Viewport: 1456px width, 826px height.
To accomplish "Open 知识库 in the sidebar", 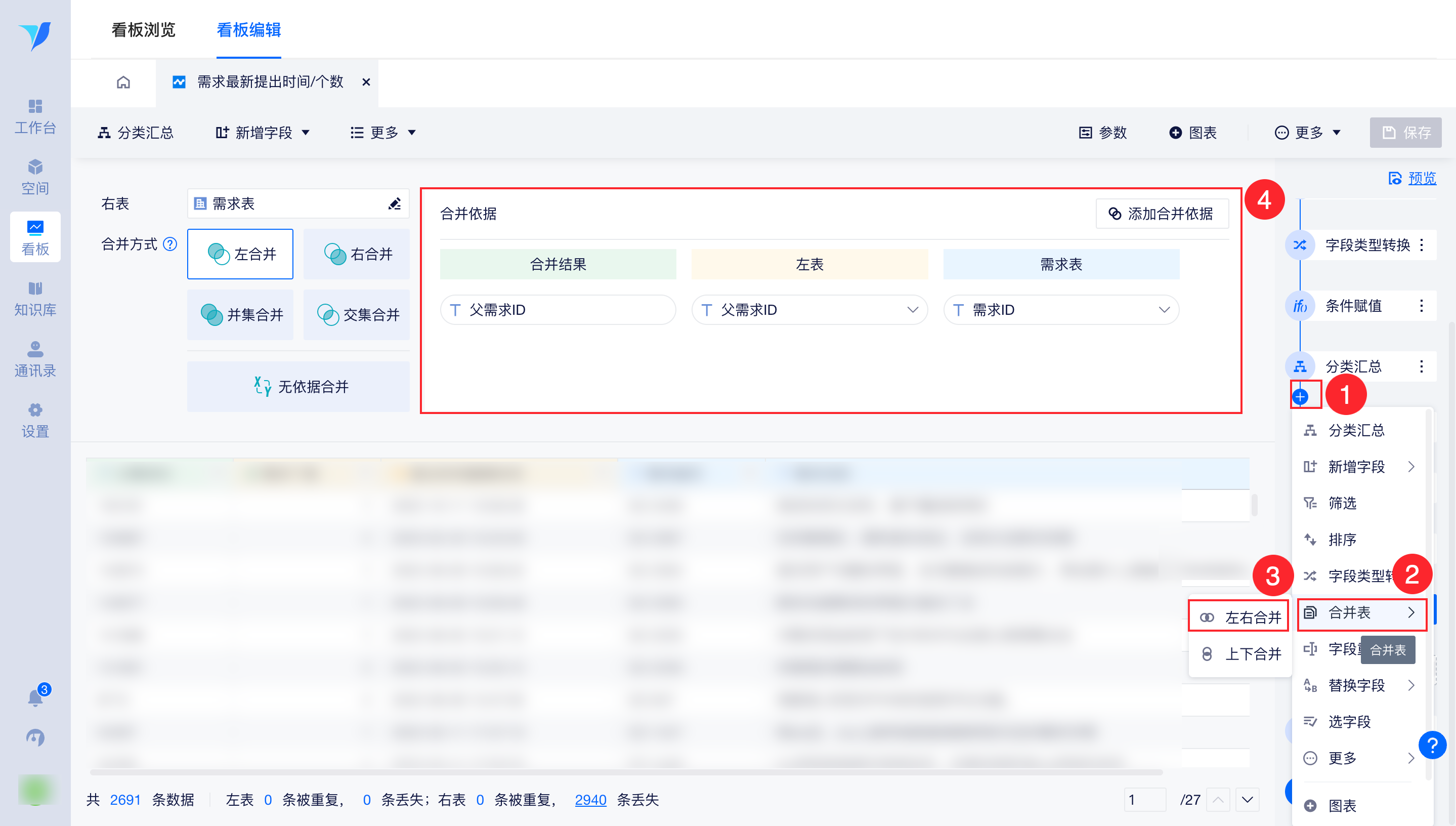I will pyautogui.click(x=35, y=299).
